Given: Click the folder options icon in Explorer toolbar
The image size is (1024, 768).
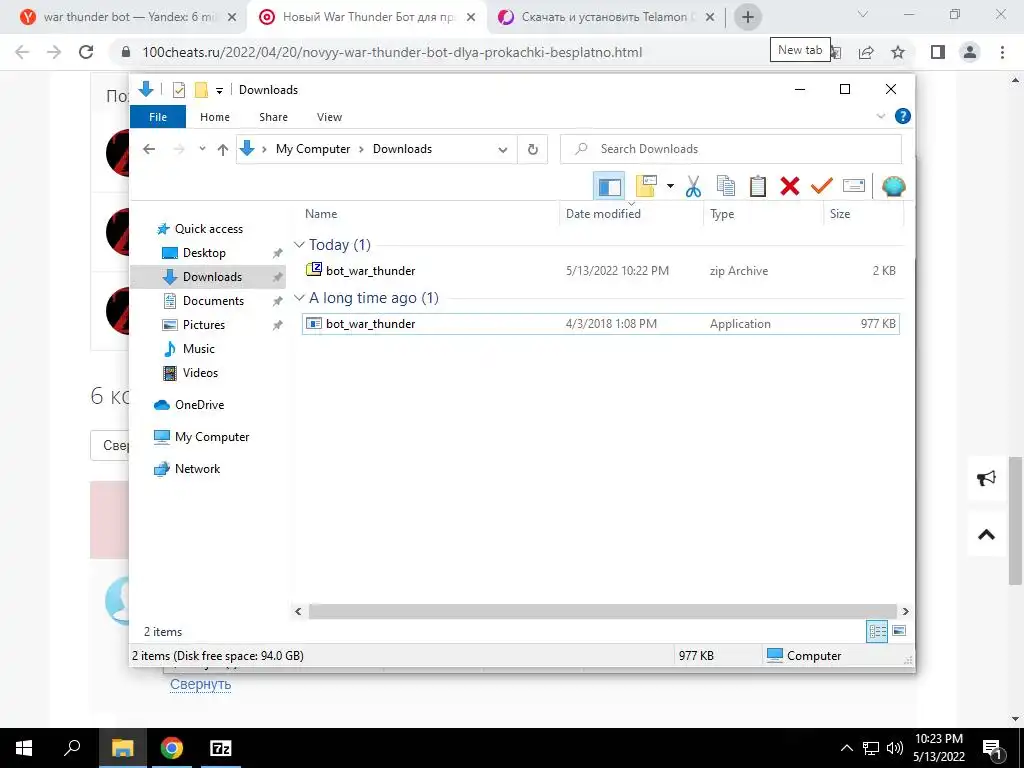Looking at the screenshot, I should pyautogui.click(x=646, y=187).
